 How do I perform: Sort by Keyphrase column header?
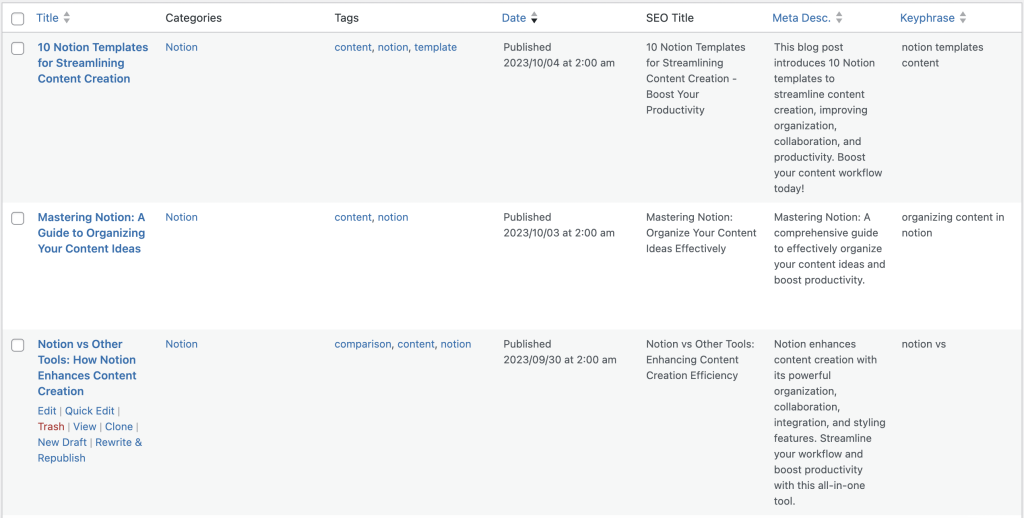click(x=927, y=18)
